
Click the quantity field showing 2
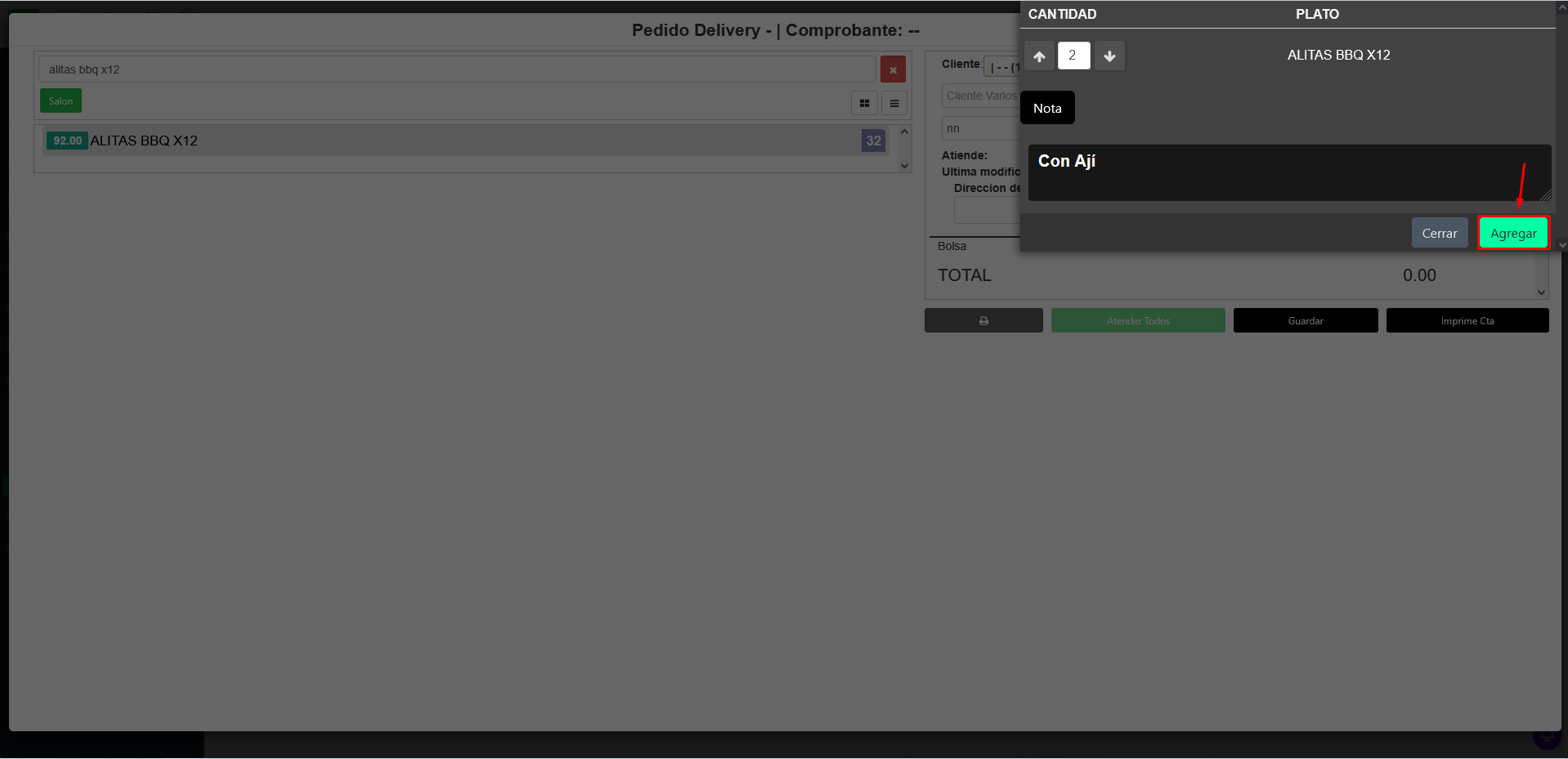pos(1073,56)
